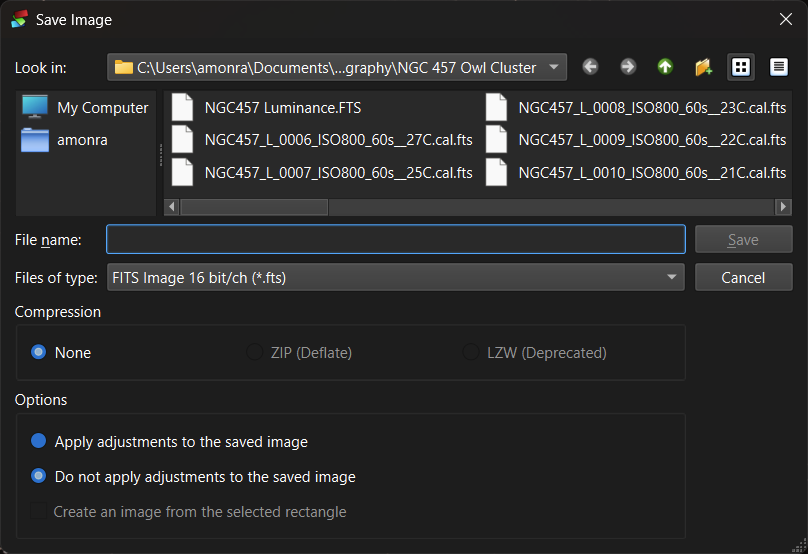
Task: Click the Back navigation arrow icon
Action: click(x=590, y=67)
